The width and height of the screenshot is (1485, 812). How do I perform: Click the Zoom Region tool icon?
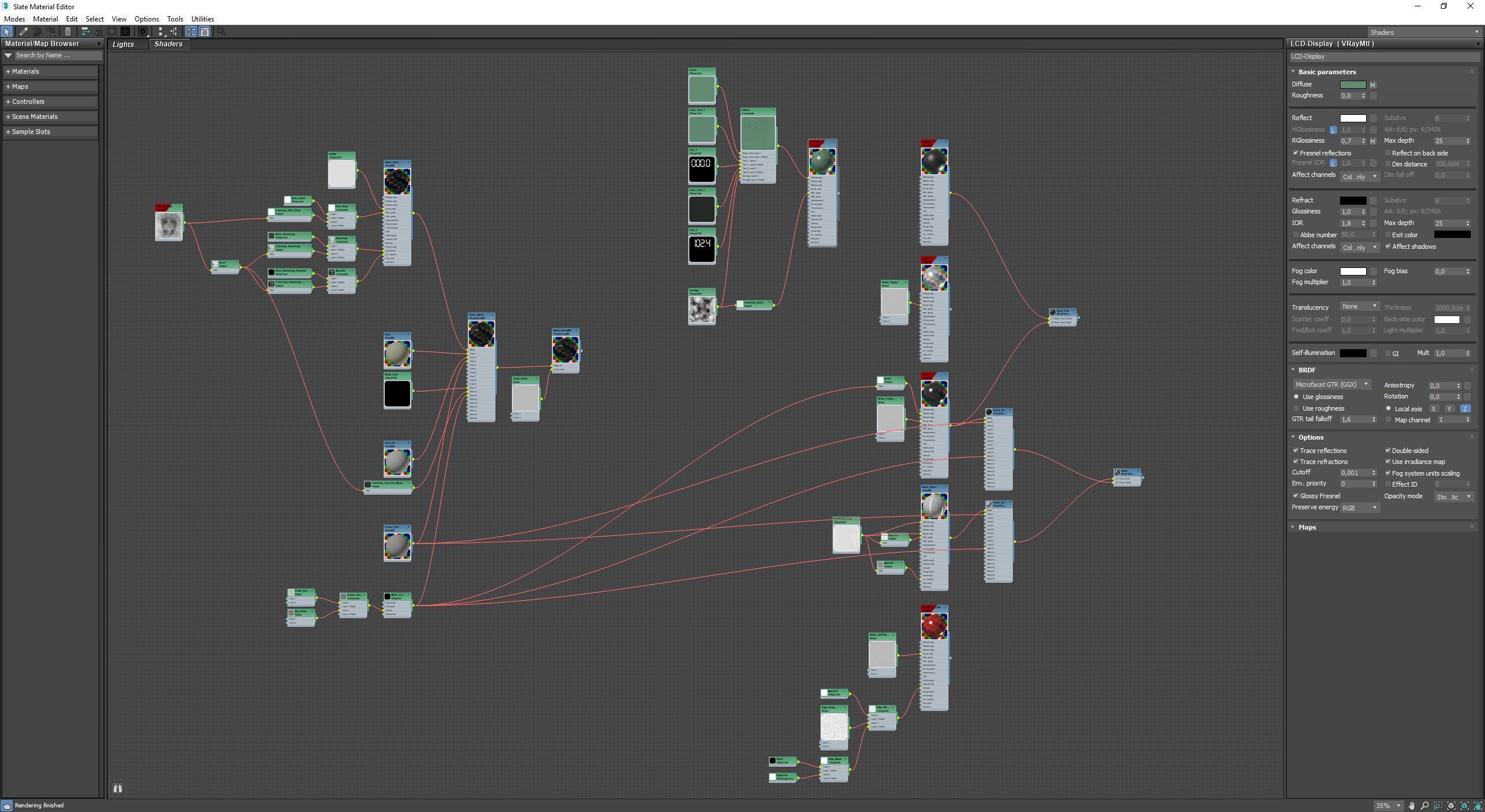(1438, 806)
